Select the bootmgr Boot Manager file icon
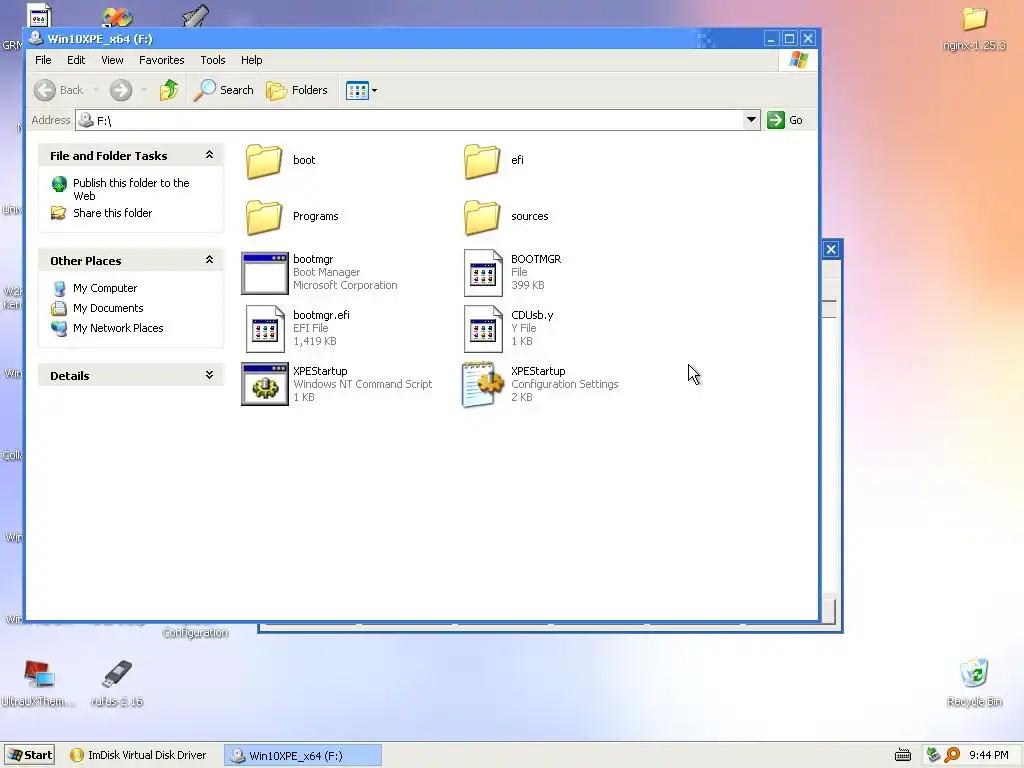 [264, 273]
